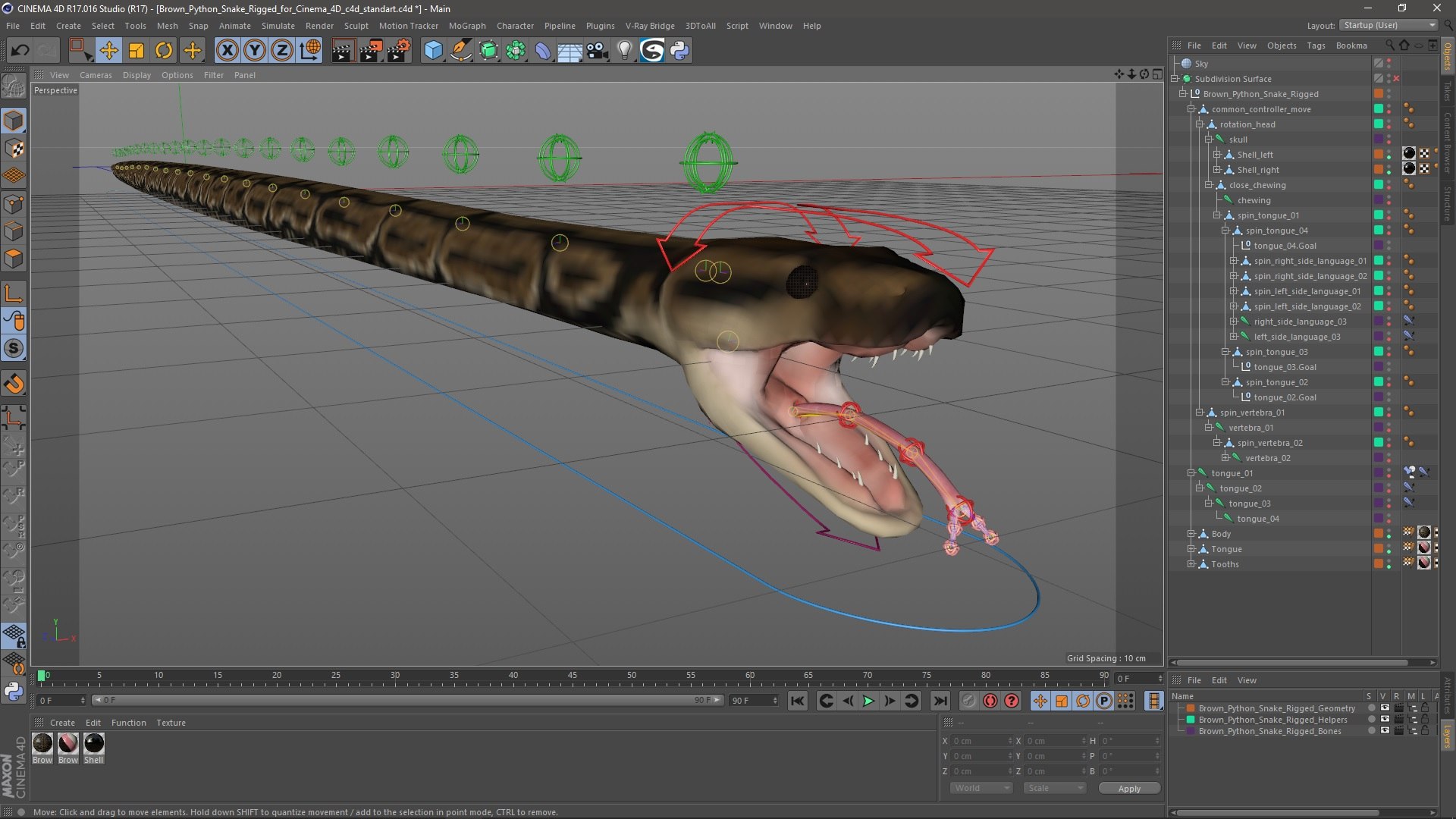Expand the Tooths object node
Viewport: 1456px width, 819px height.
pos(1191,564)
